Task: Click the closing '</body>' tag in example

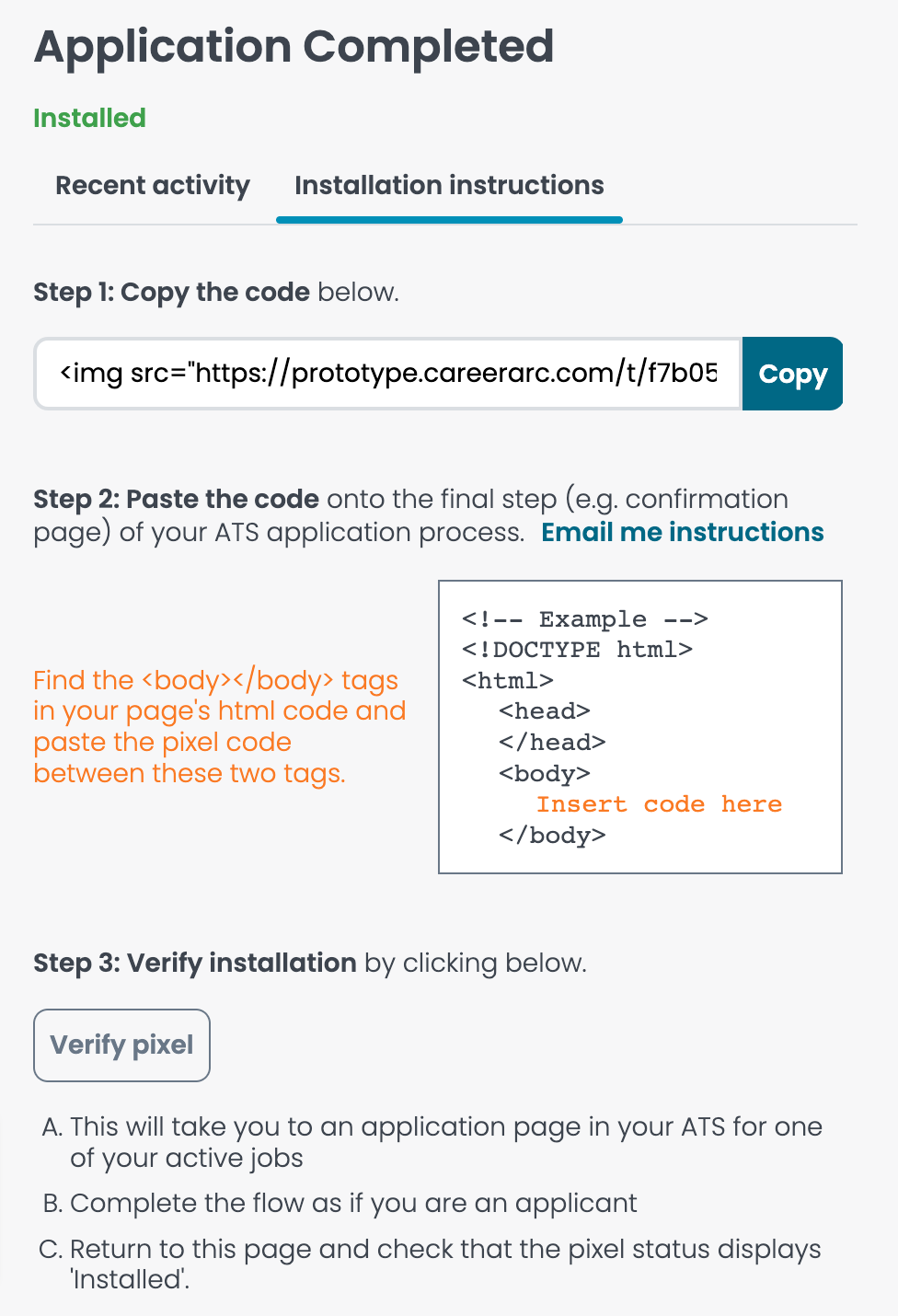Action: [x=552, y=836]
